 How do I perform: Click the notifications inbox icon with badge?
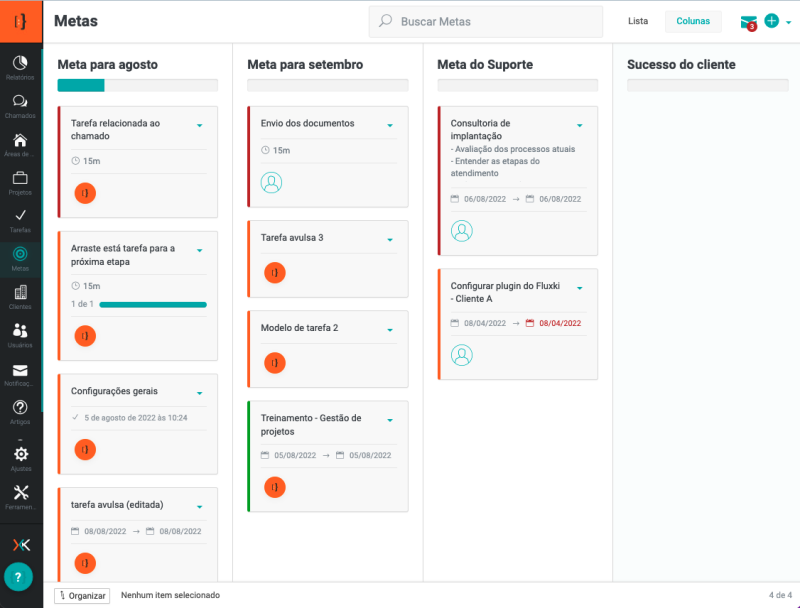pos(748,22)
